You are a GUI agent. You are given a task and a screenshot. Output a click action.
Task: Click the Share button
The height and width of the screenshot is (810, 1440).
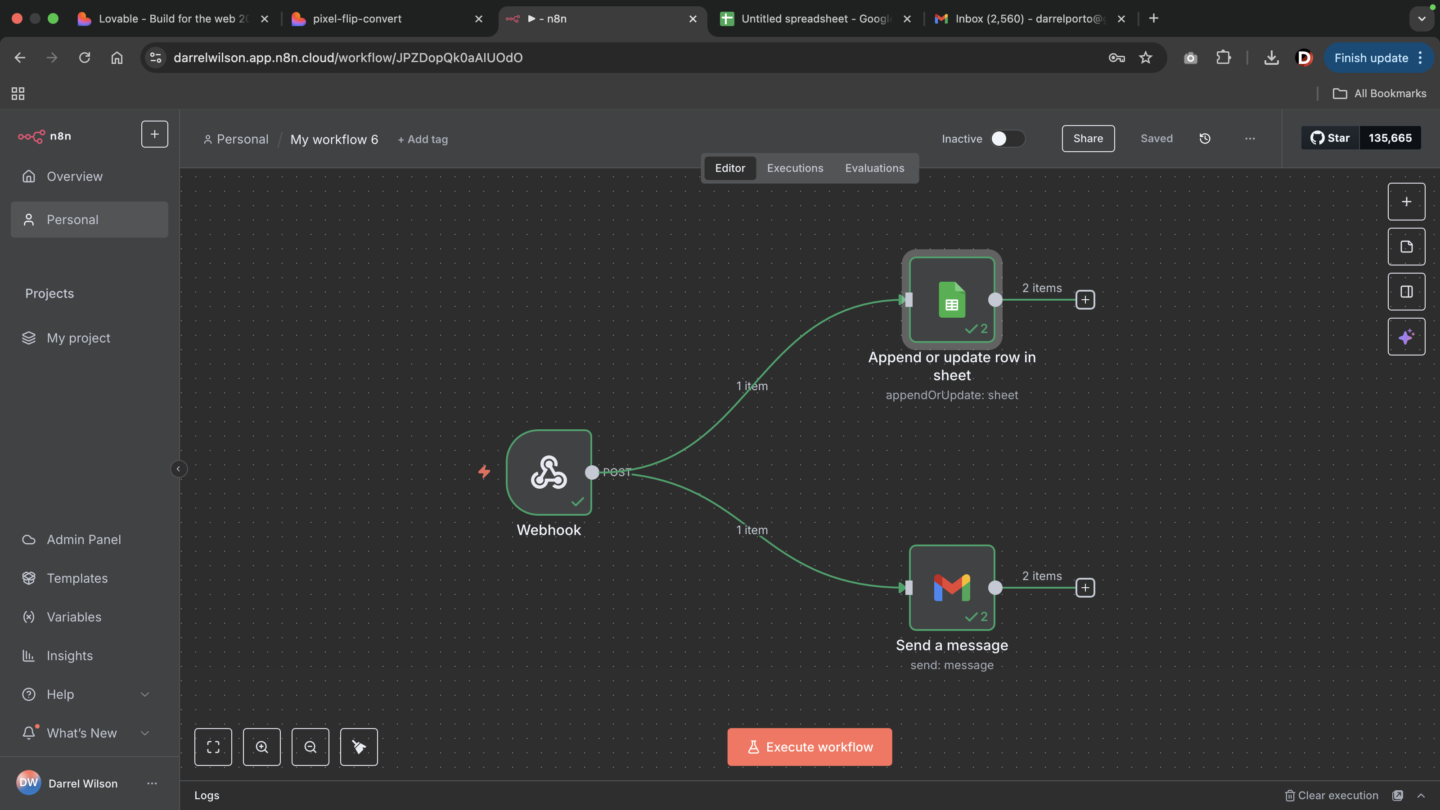click(x=1088, y=139)
